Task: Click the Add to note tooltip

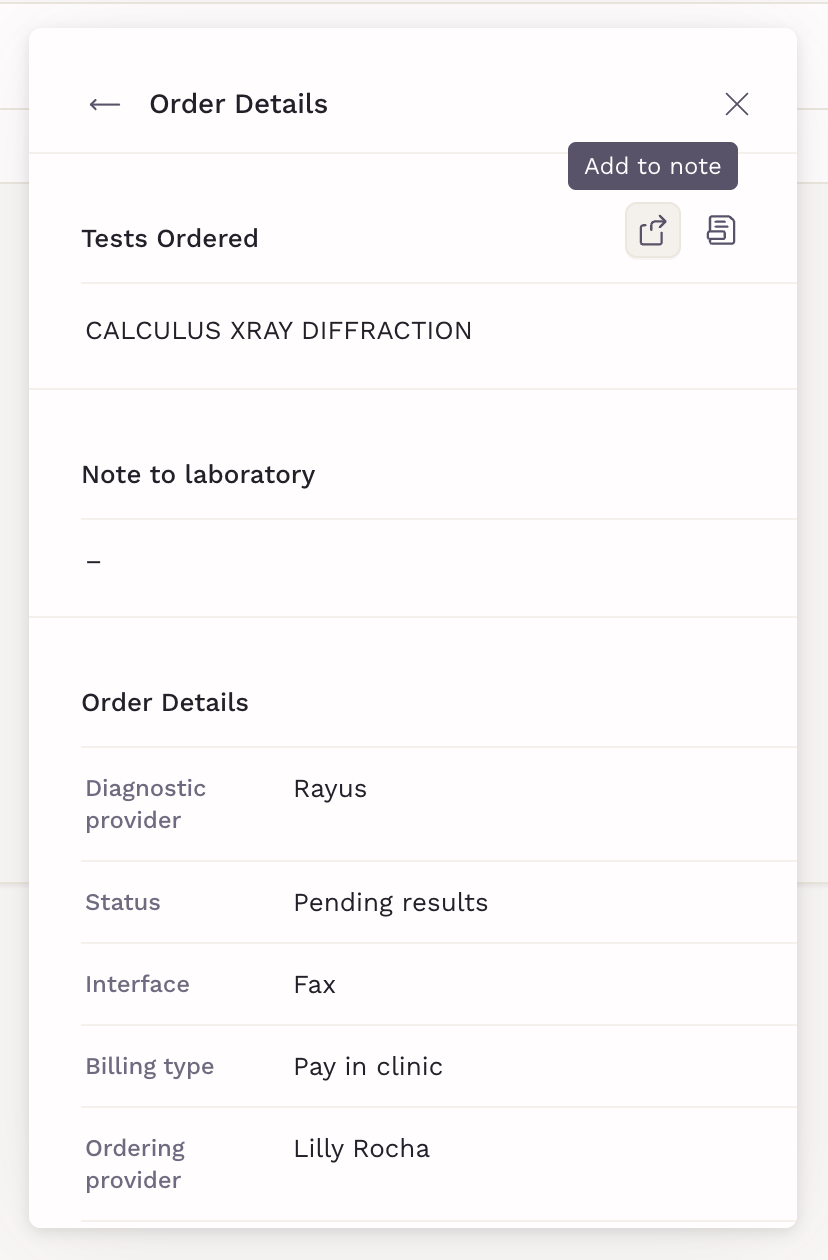Action: click(652, 166)
